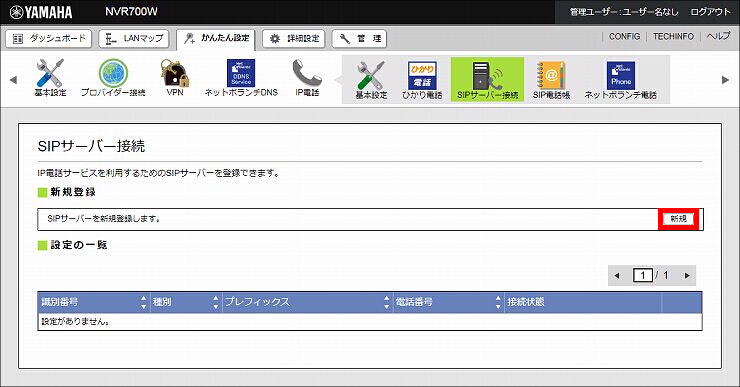The width and height of the screenshot is (740, 387).
Task: Open the SIP電話帳 address book icon
Action: click(x=551, y=80)
